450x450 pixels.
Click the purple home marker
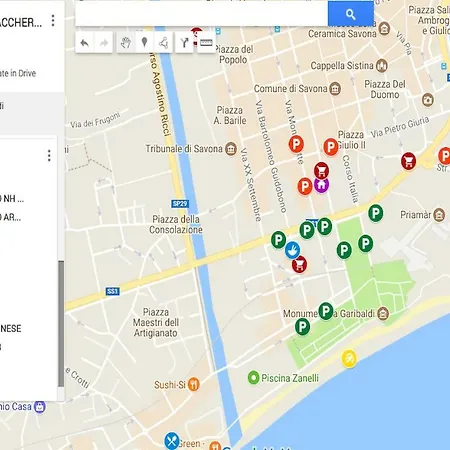click(321, 185)
